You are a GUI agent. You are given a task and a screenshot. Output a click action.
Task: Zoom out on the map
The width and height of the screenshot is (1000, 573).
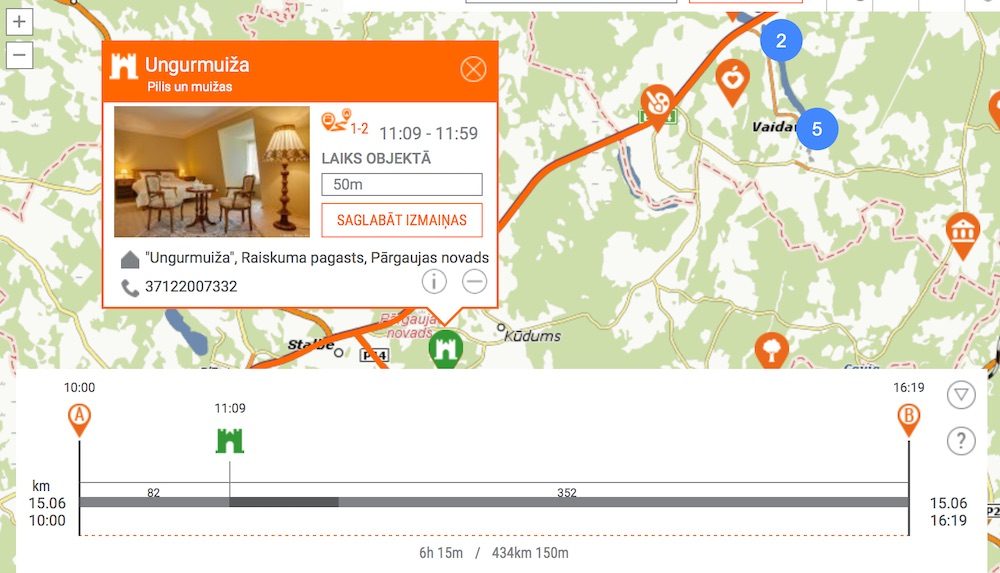click(19, 55)
